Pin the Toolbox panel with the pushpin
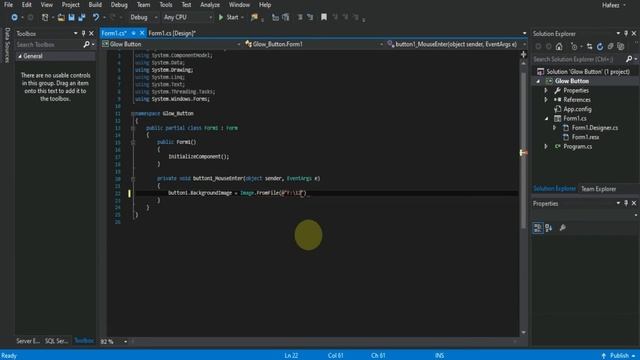The height and width of the screenshot is (360, 640). (x=84, y=33)
